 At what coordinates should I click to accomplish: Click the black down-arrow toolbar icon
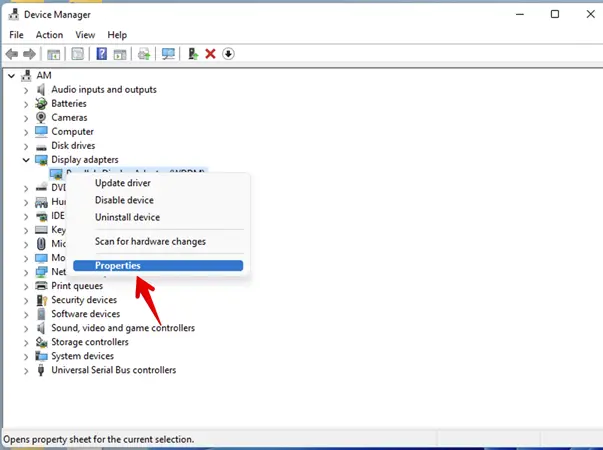228,54
